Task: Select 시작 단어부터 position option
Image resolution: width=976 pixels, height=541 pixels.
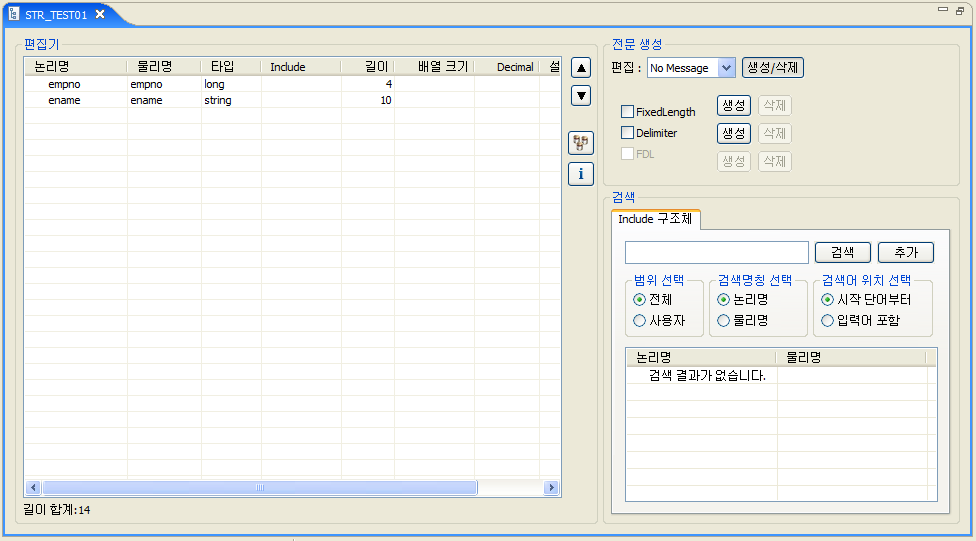Action: click(x=827, y=299)
